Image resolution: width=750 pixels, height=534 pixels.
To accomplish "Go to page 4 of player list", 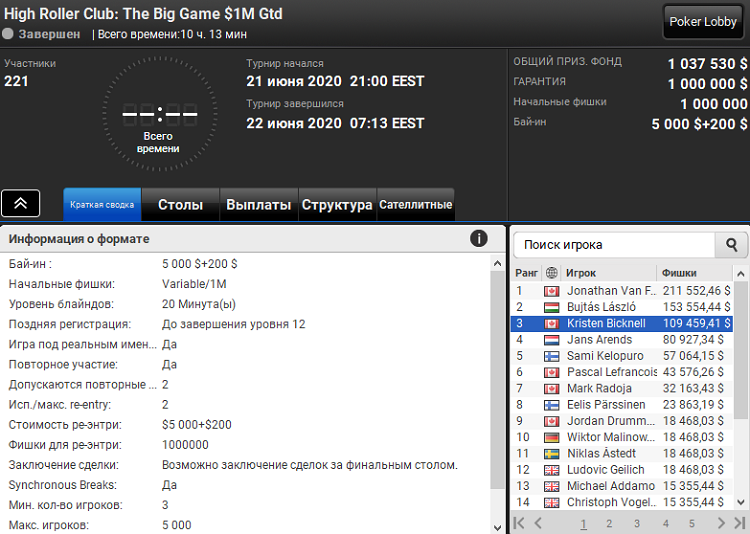I will (x=665, y=524).
